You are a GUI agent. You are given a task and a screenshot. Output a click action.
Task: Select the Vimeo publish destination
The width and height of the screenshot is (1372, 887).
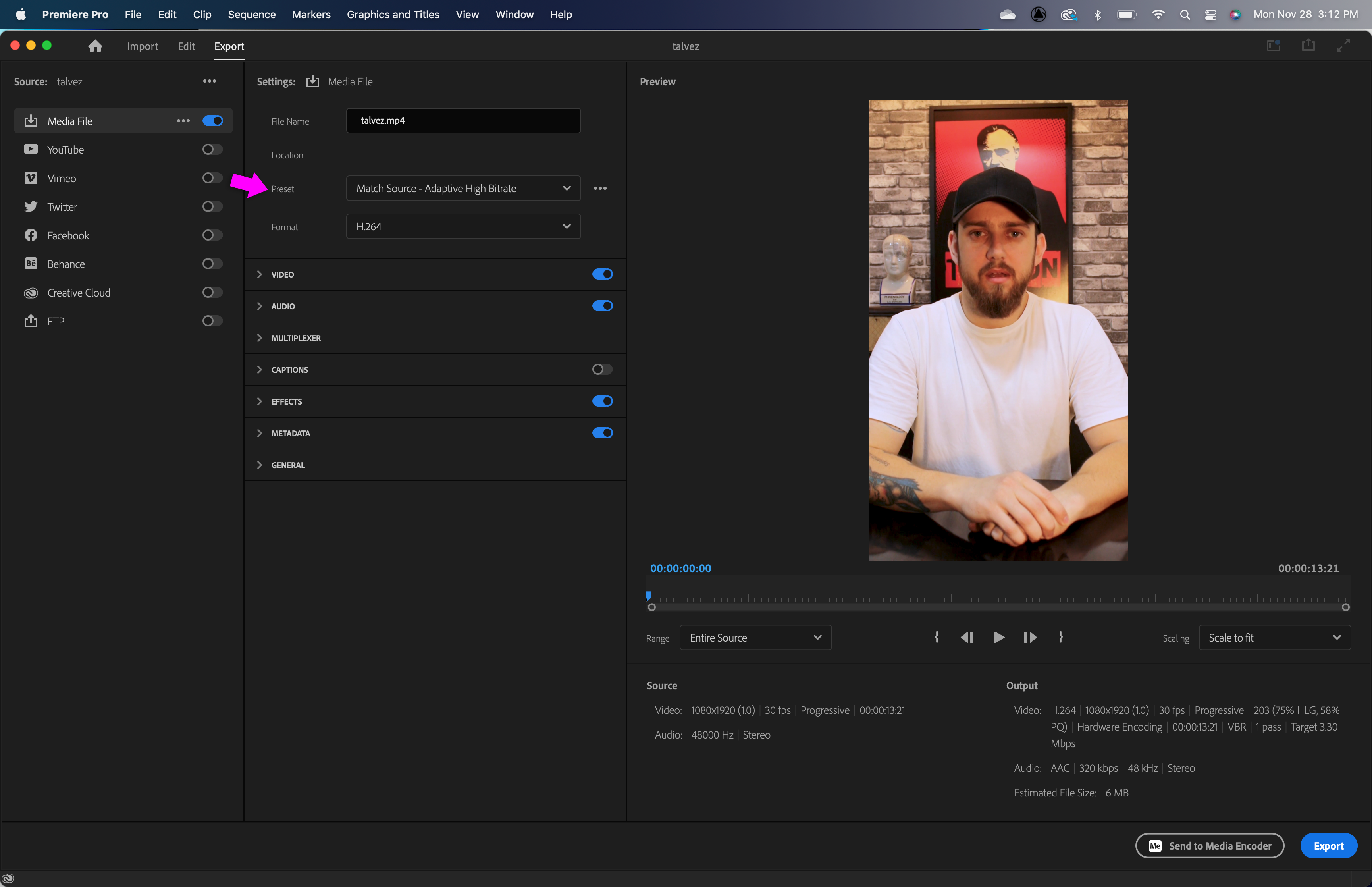pos(61,178)
